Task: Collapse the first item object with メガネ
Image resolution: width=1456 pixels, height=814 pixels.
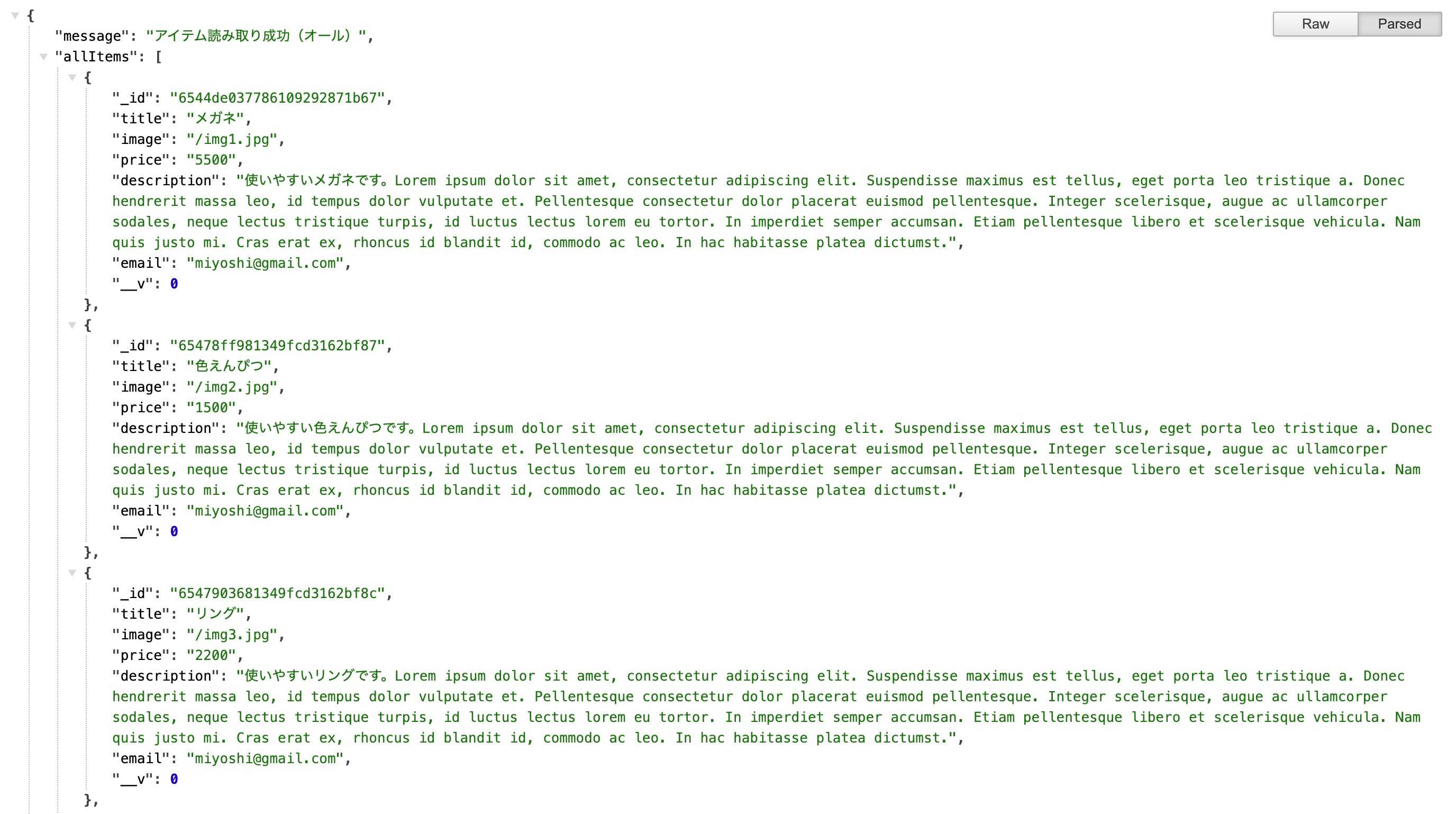Action: click(72, 77)
